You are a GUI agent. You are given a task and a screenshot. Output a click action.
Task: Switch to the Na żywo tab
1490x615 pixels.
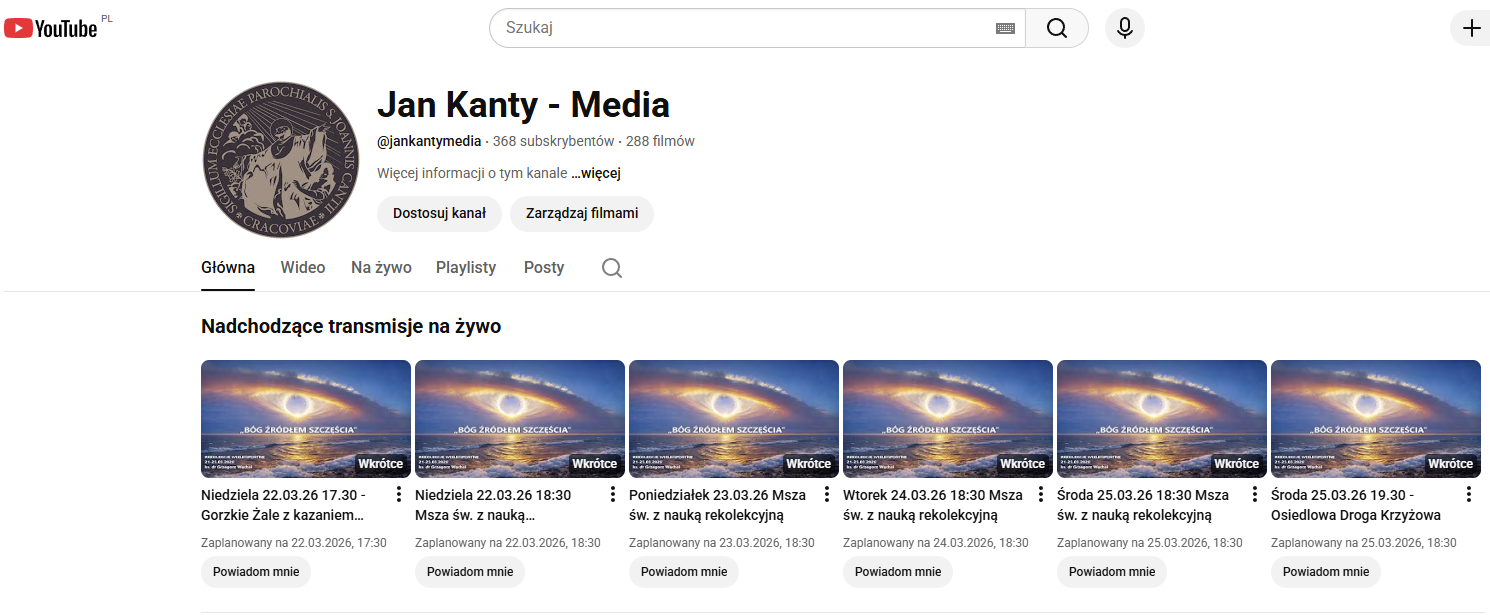pos(381,267)
